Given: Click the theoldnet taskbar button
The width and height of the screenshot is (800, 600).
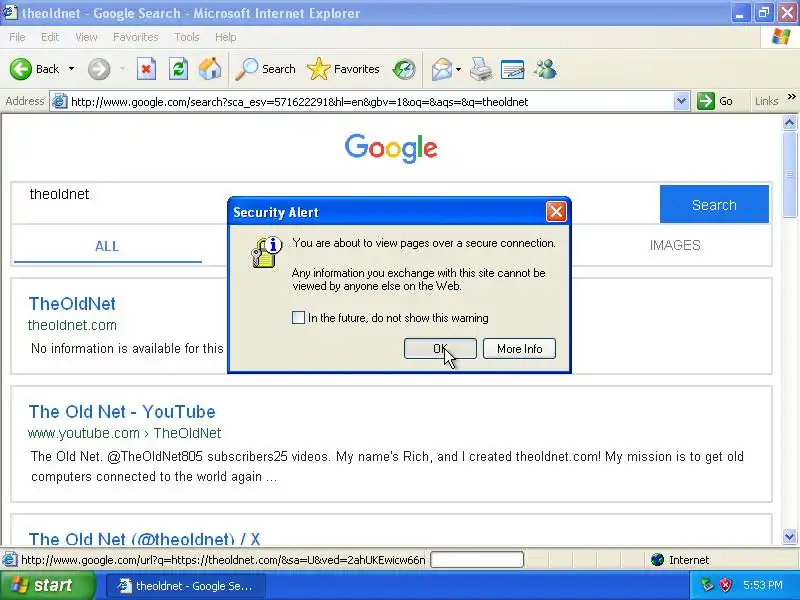Looking at the screenshot, I should 185,586.
